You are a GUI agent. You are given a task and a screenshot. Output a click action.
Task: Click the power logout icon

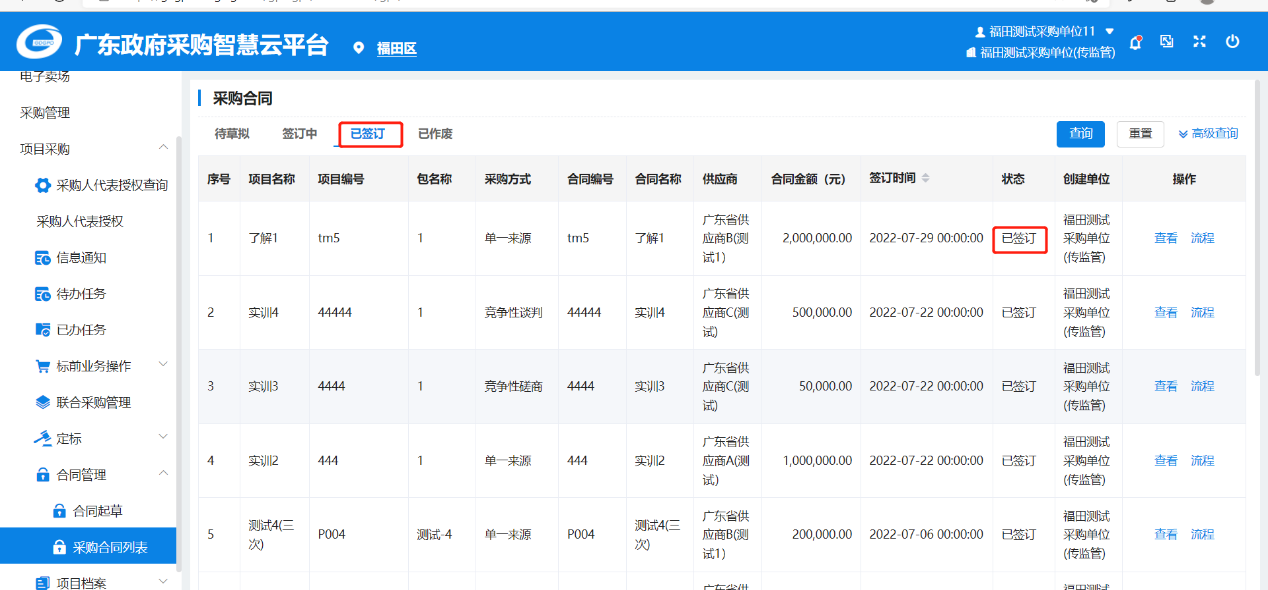click(1232, 42)
